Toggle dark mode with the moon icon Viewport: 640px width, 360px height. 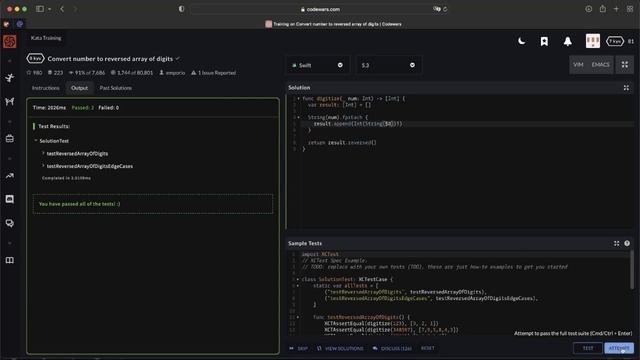point(521,41)
